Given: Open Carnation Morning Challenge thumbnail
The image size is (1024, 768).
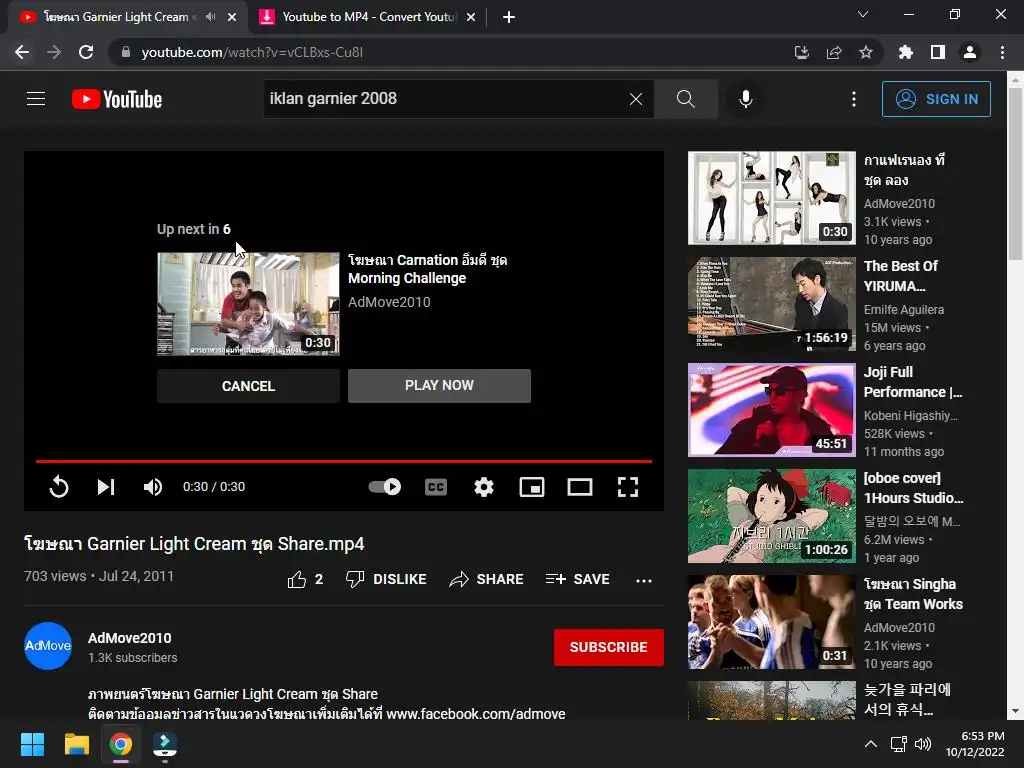Looking at the screenshot, I should (x=248, y=304).
